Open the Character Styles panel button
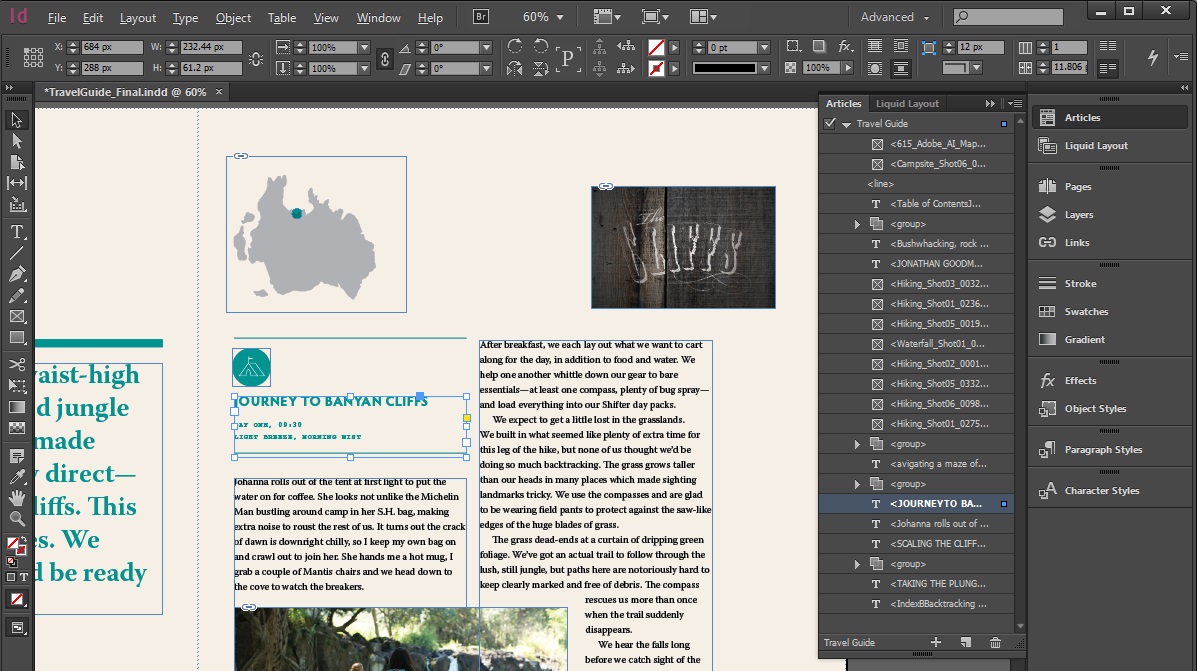This screenshot has height=671, width=1197. coord(1101,491)
